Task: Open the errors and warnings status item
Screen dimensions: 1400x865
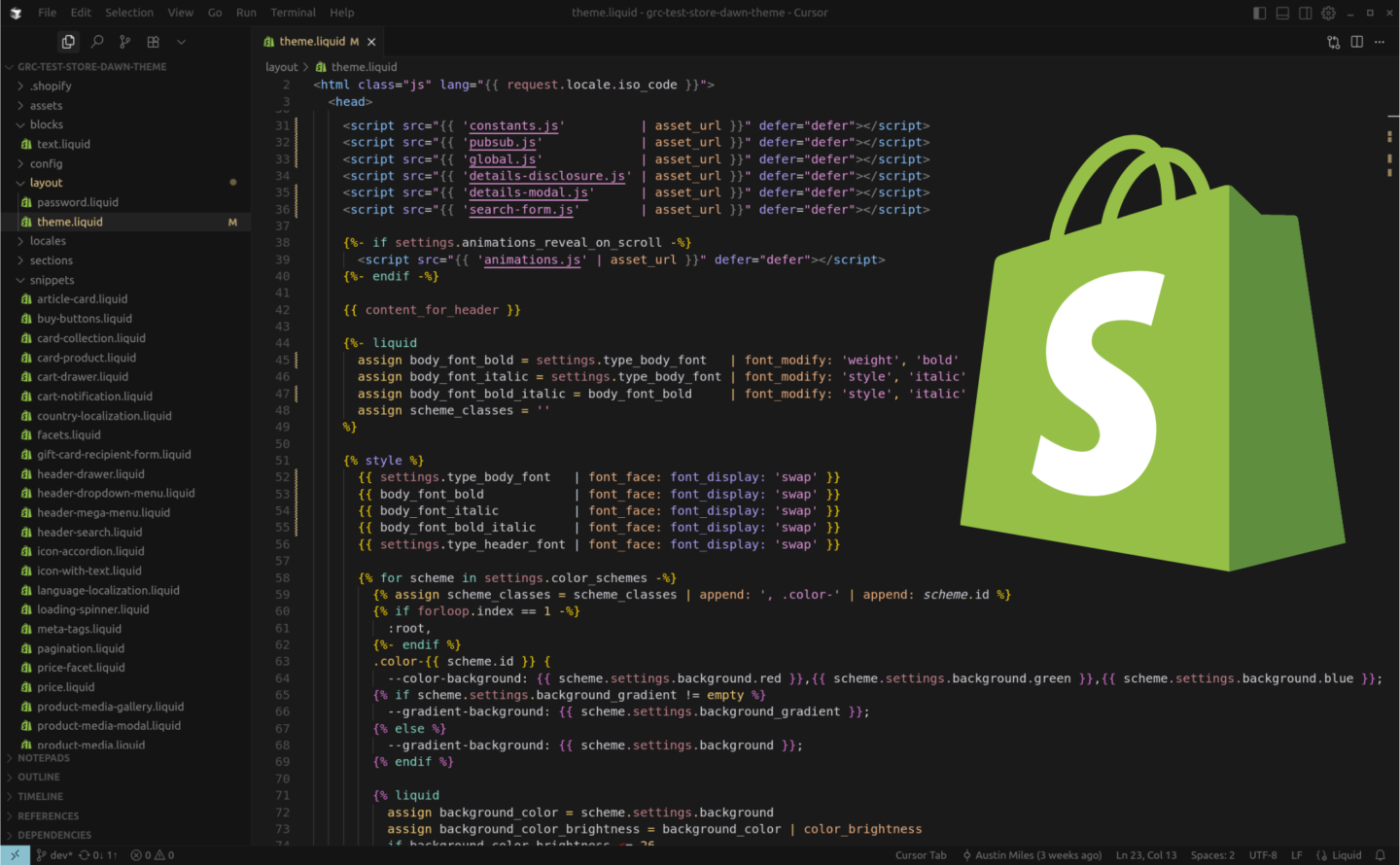Action: coord(153,855)
